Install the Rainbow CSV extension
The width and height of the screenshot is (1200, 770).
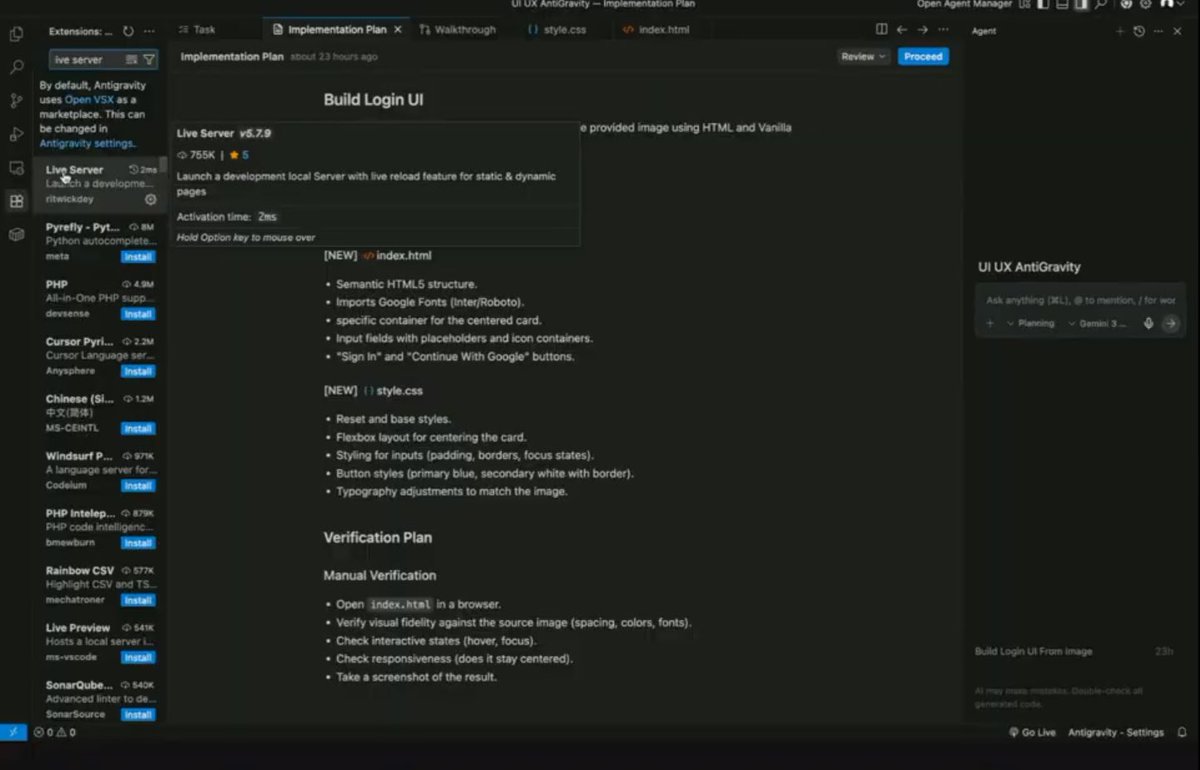coord(138,601)
